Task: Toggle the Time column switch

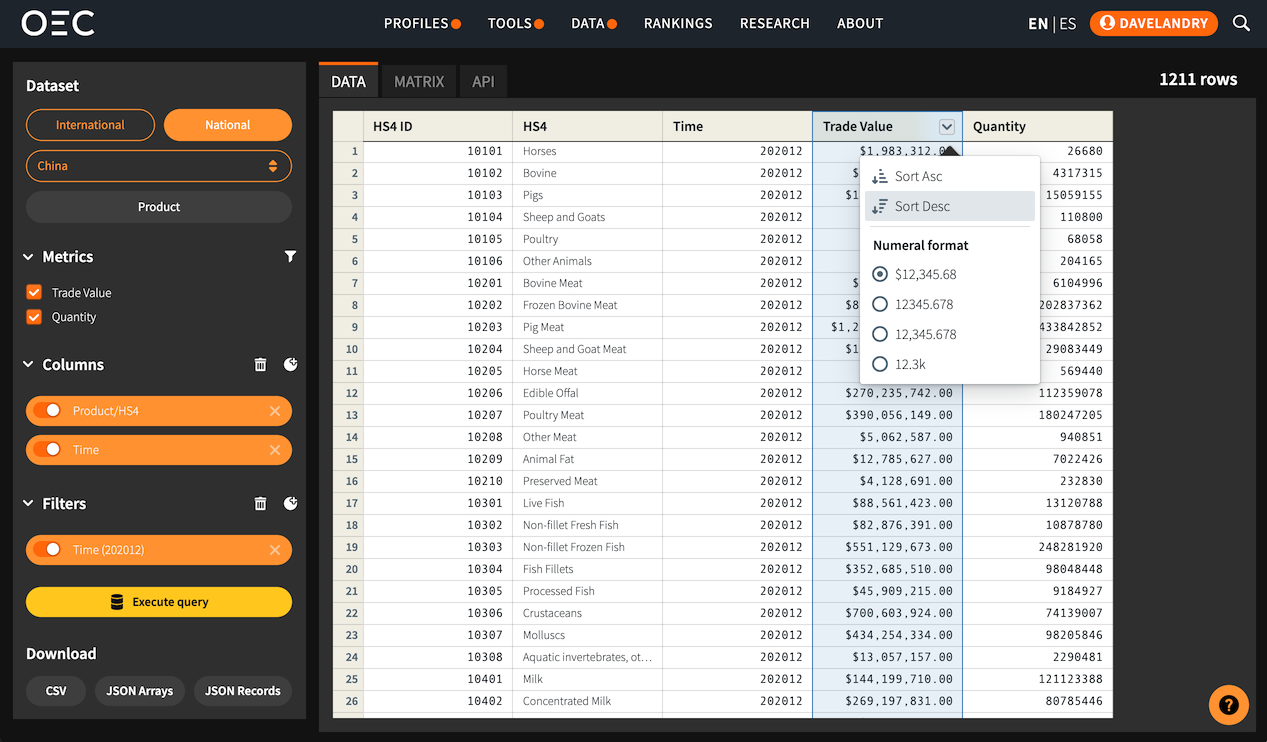Action: pos(48,450)
